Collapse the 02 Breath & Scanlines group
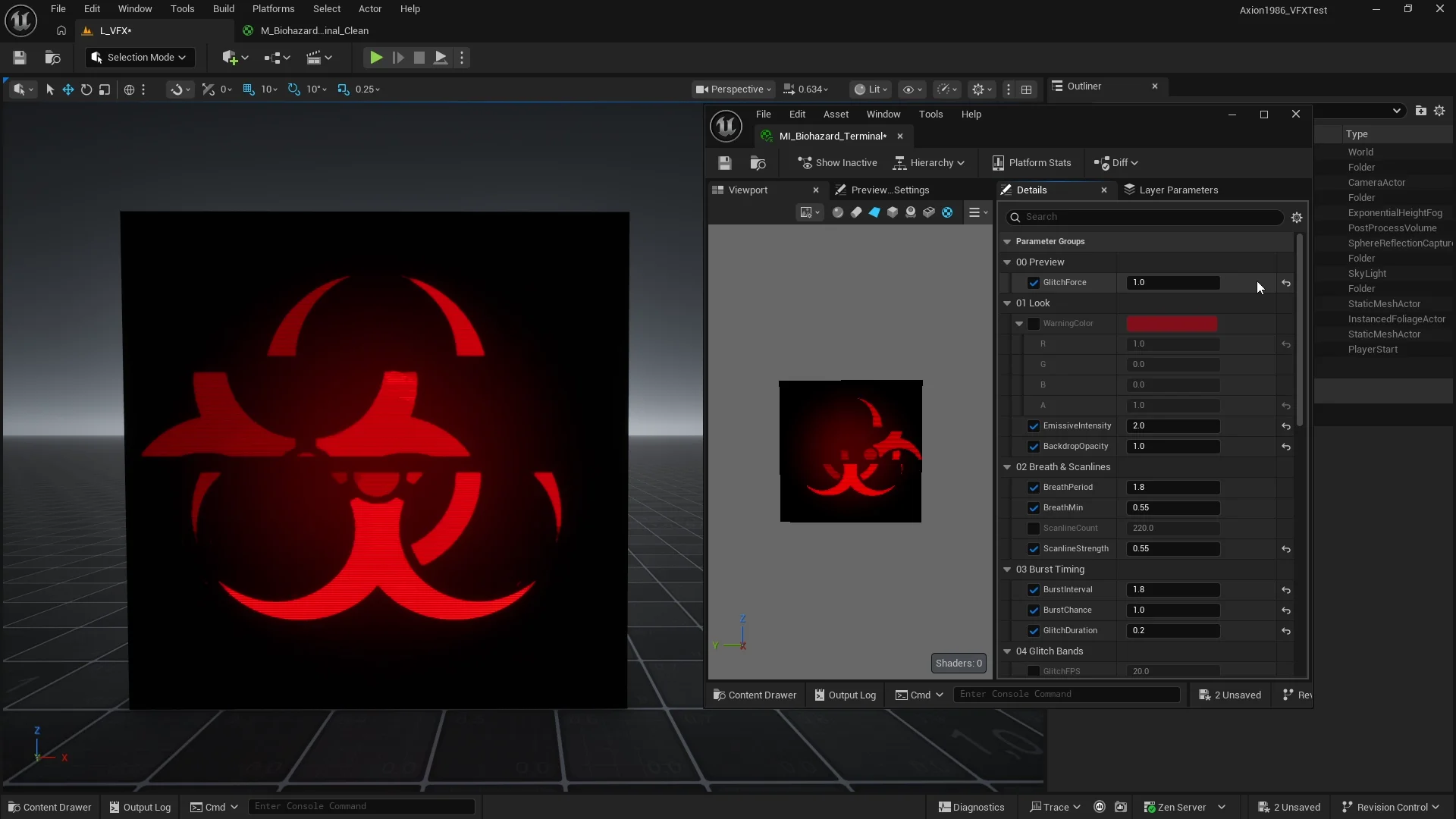Viewport: 1456px width, 819px height. (x=1007, y=467)
